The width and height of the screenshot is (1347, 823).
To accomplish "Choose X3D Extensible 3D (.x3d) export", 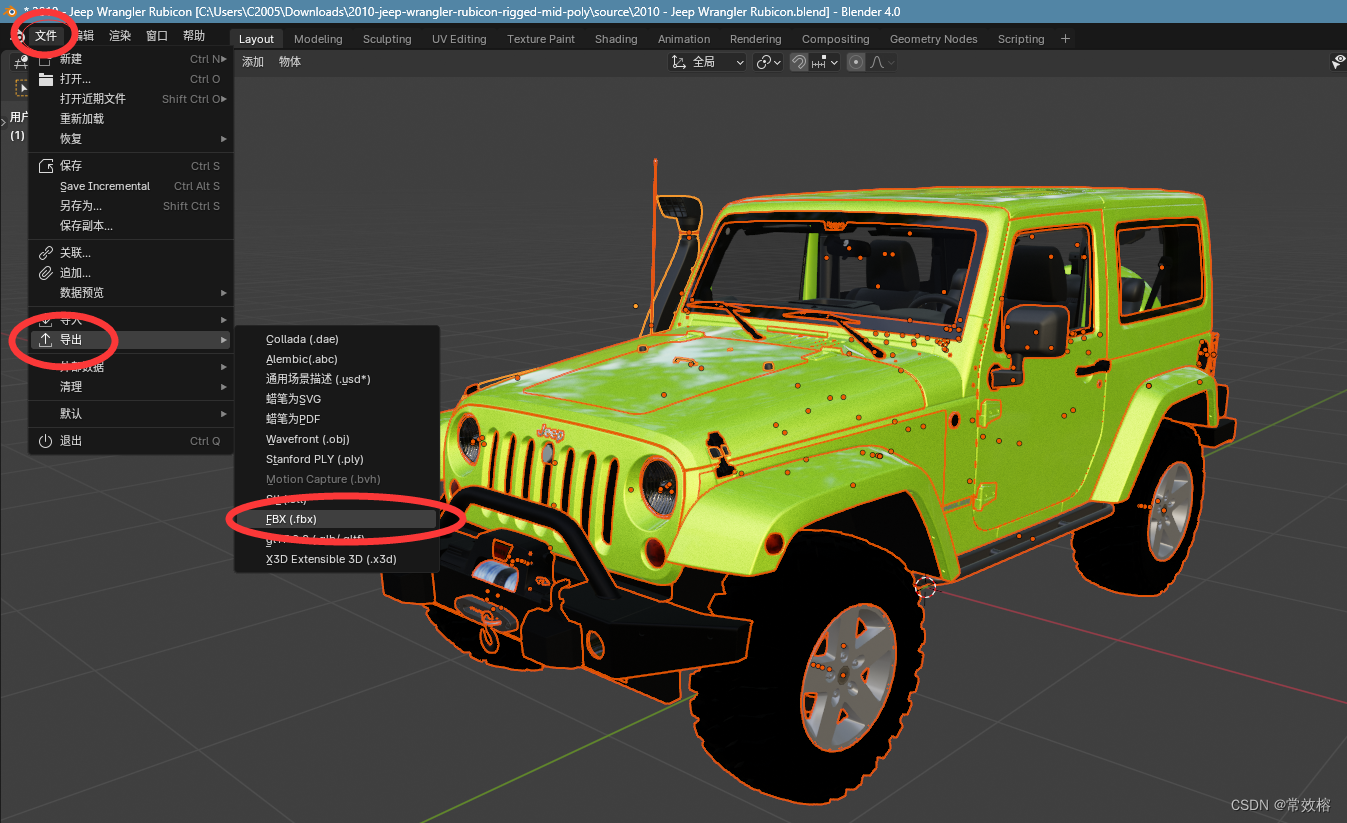I will point(336,559).
